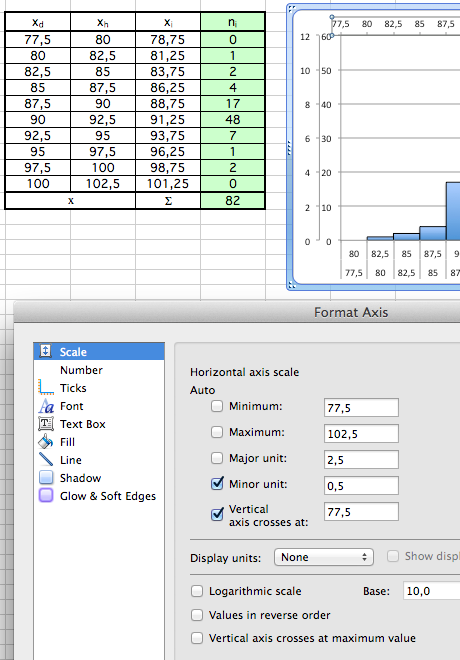
Task: Click the Minor unit value field
Action: [x=361, y=486]
